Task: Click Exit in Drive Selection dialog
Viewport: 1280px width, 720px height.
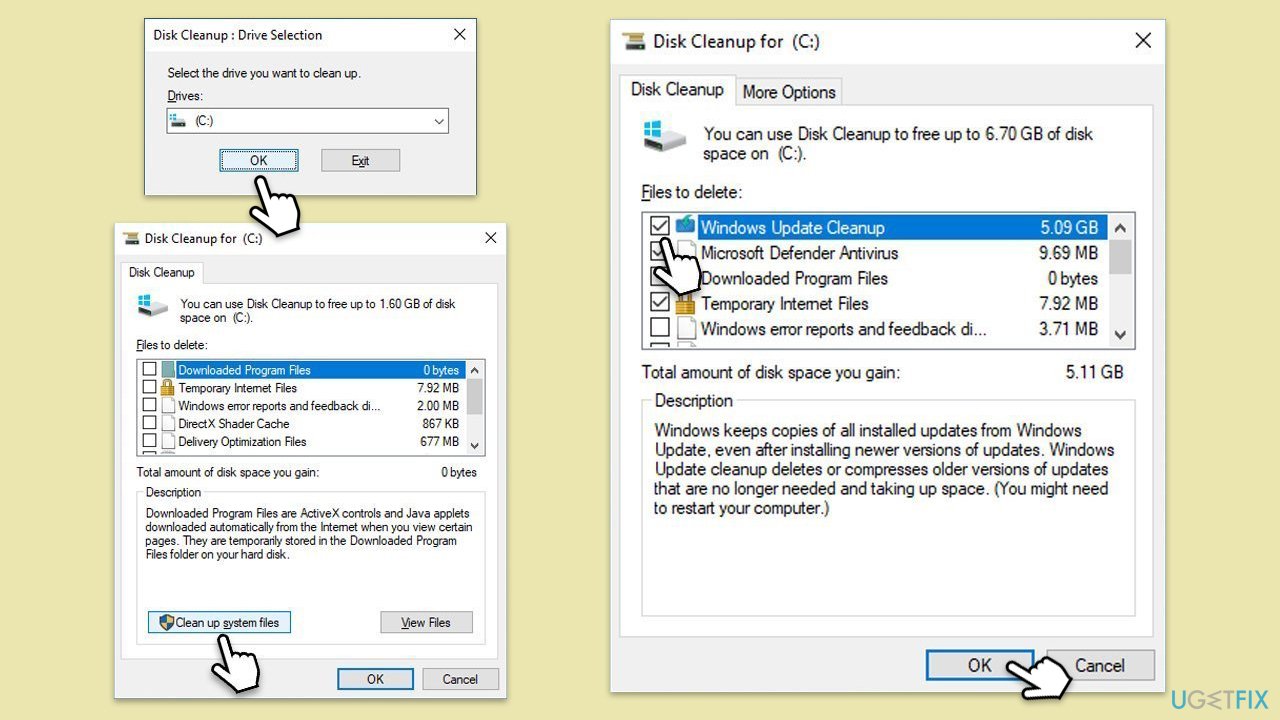Action: pyautogui.click(x=360, y=160)
